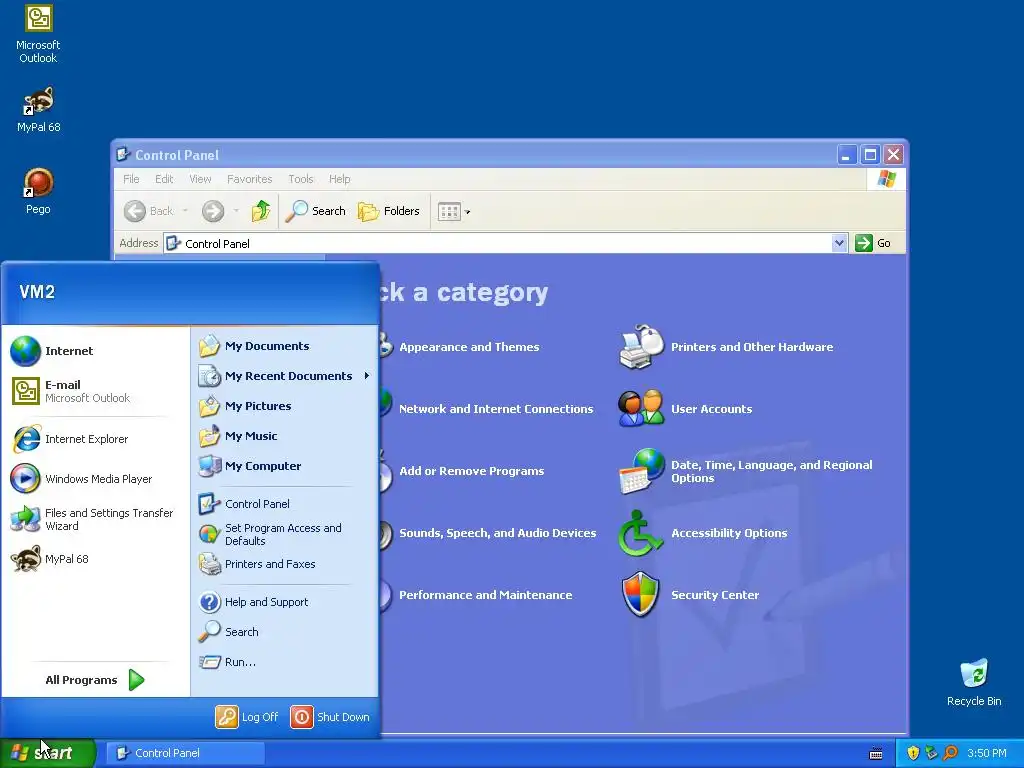Click the security shield tray icon
Screen dimensions: 1024x768
click(913, 754)
